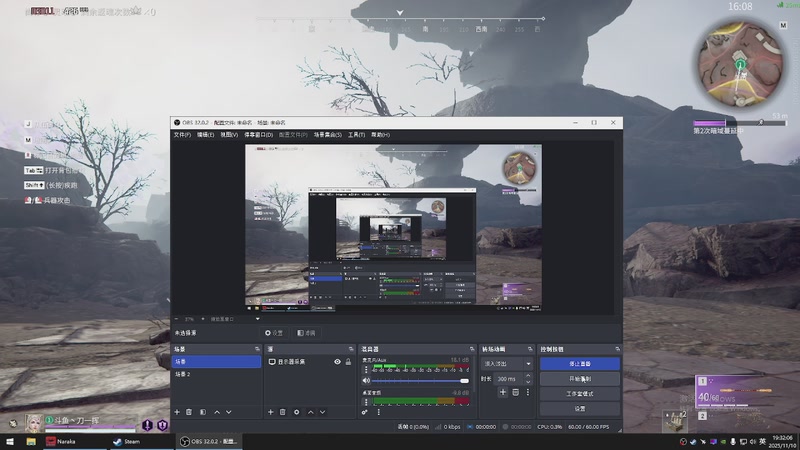Open the audio mixer menu dots at bottom
This screenshot has width=800, height=450.
pyautogui.click(x=379, y=412)
